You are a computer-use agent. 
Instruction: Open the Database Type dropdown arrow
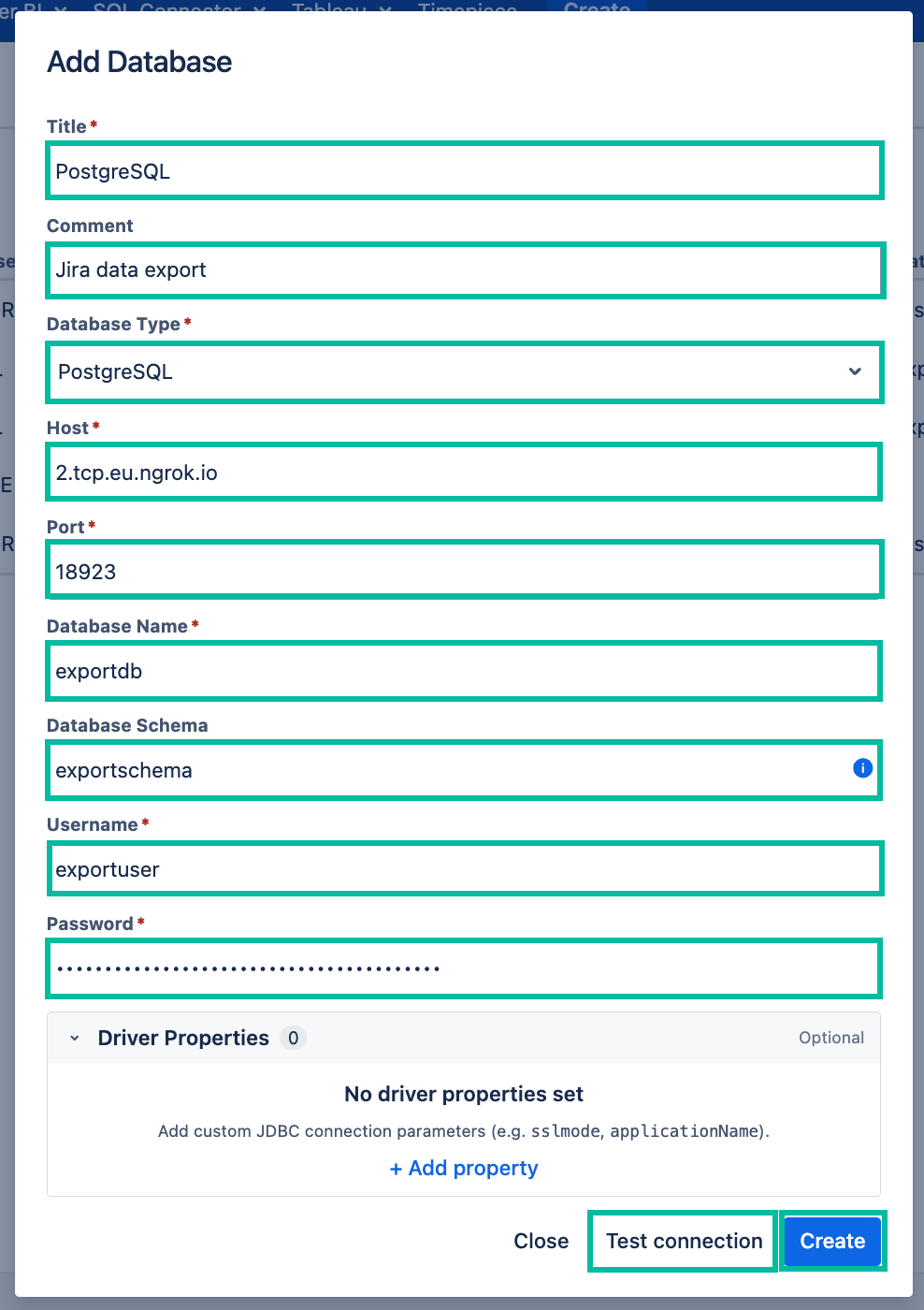tap(855, 371)
